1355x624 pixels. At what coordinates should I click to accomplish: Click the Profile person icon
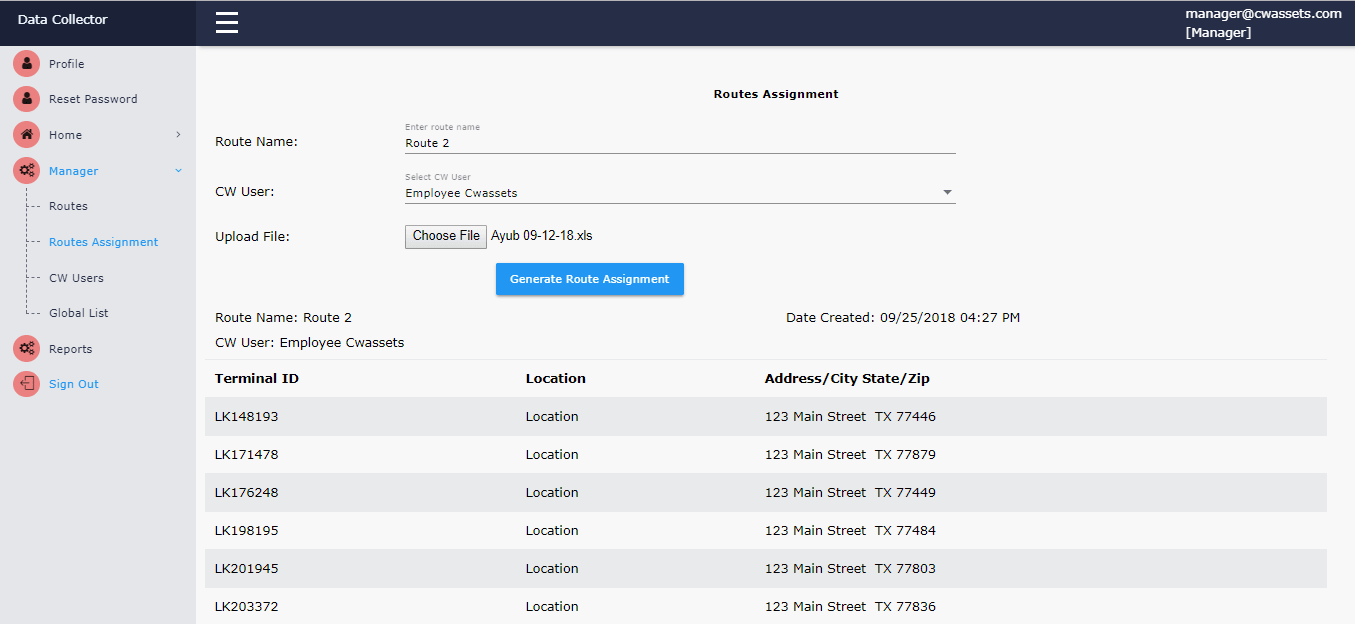(x=27, y=64)
